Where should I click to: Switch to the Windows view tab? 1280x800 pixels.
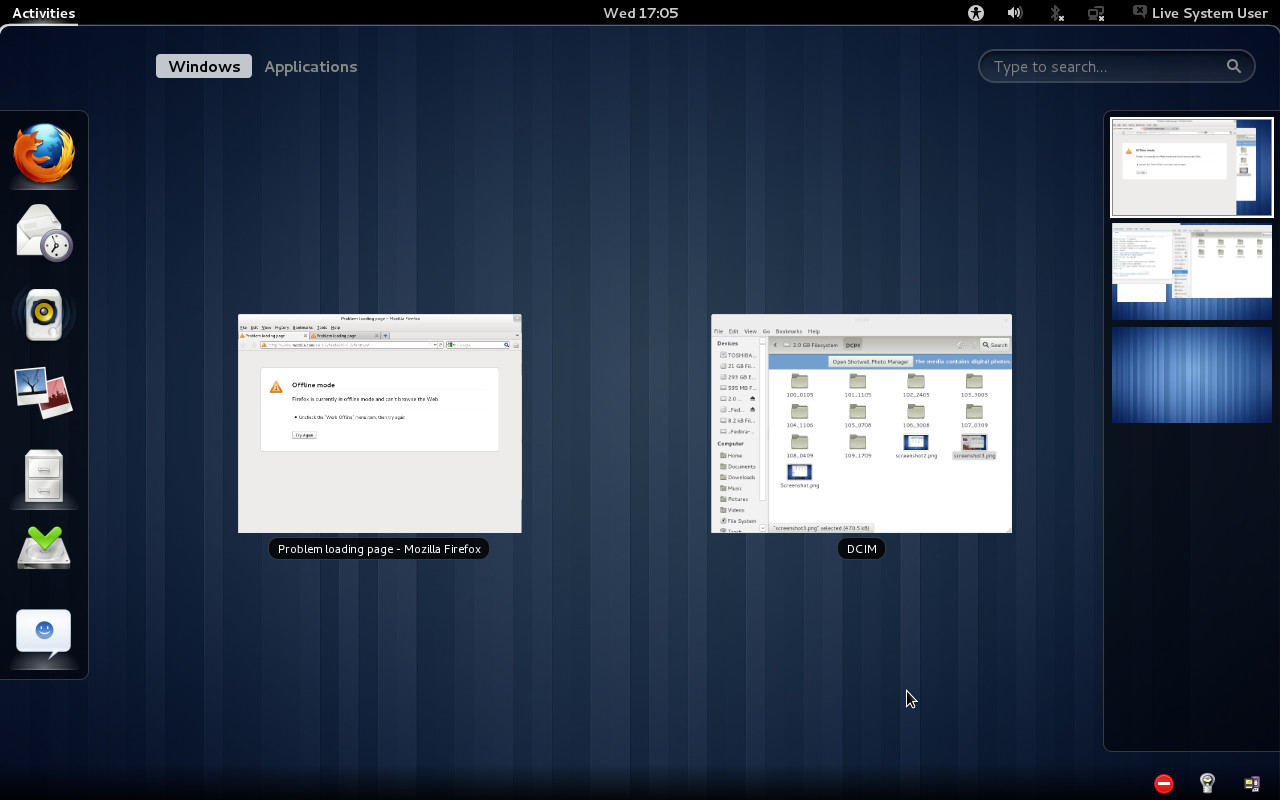[x=204, y=66]
